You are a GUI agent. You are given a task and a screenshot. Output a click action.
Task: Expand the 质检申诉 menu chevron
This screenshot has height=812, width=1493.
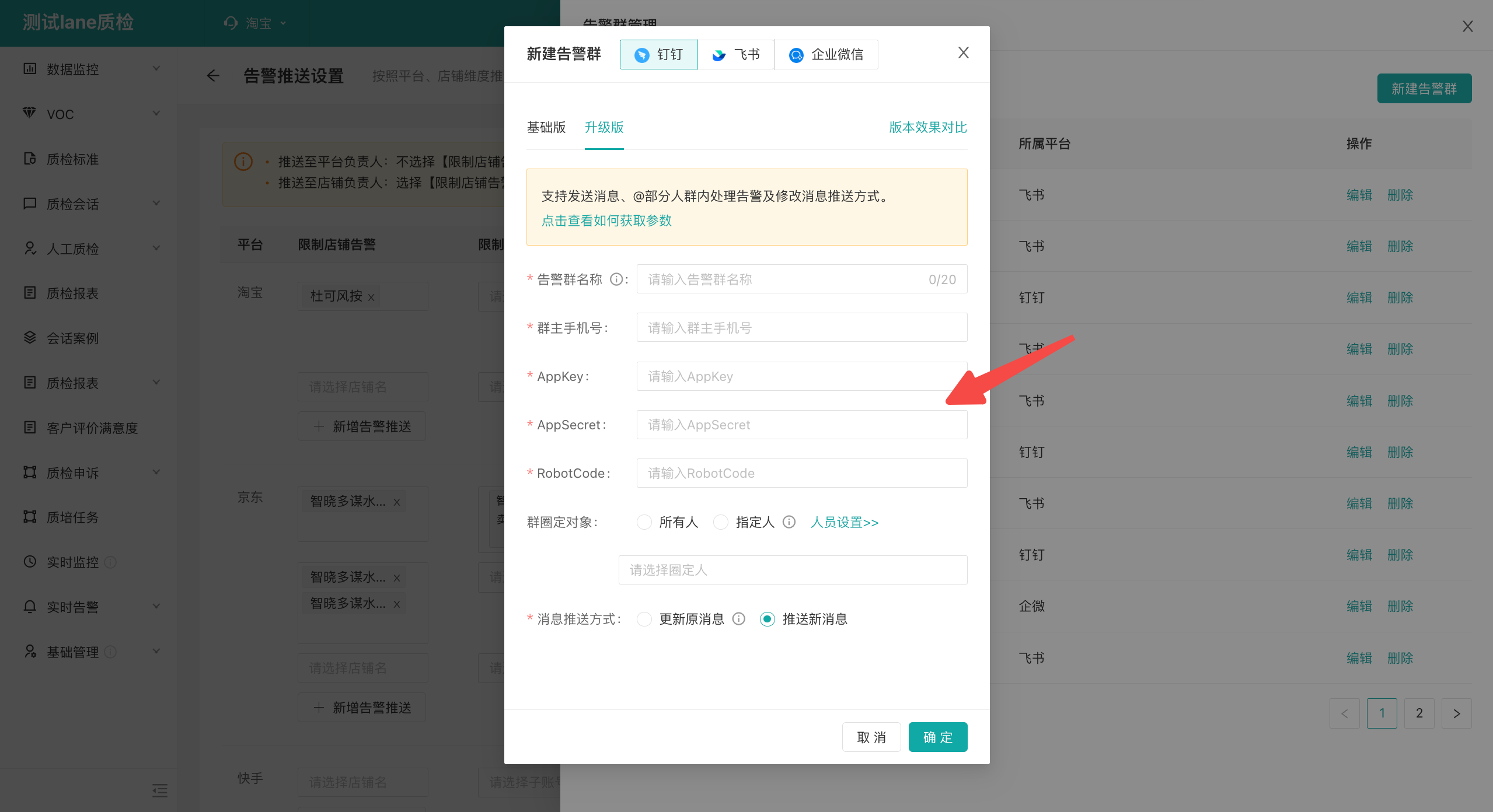pyautogui.click(x=156, y=472)
